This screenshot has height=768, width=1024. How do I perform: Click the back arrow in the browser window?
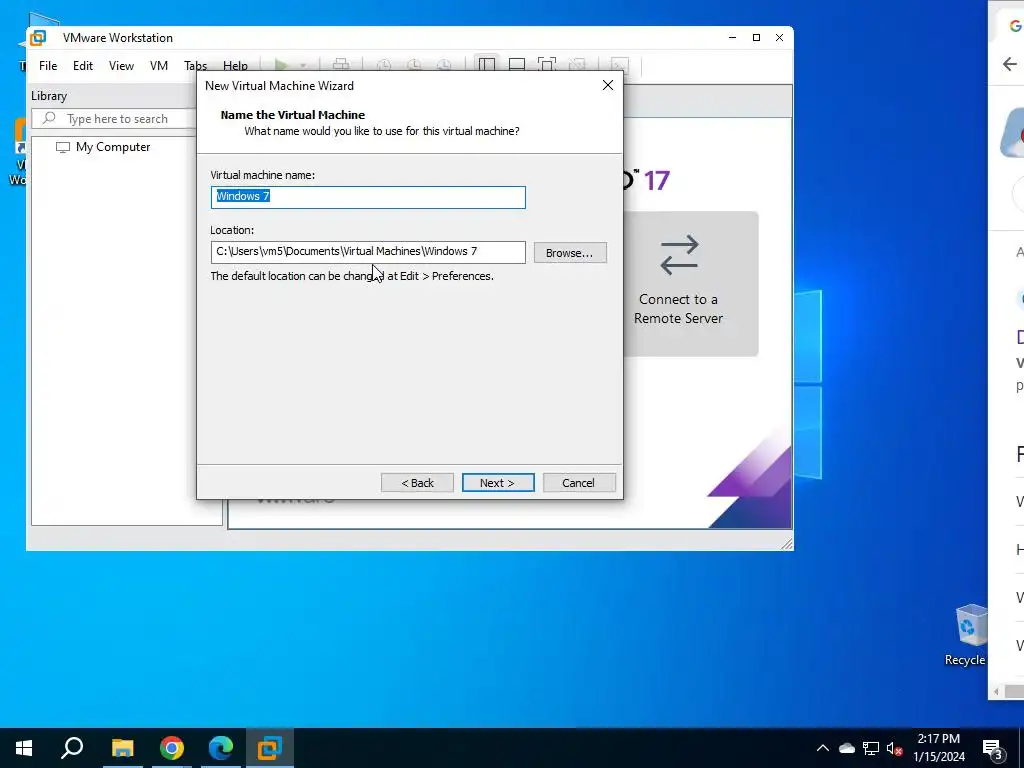[x=1010, y=63]
